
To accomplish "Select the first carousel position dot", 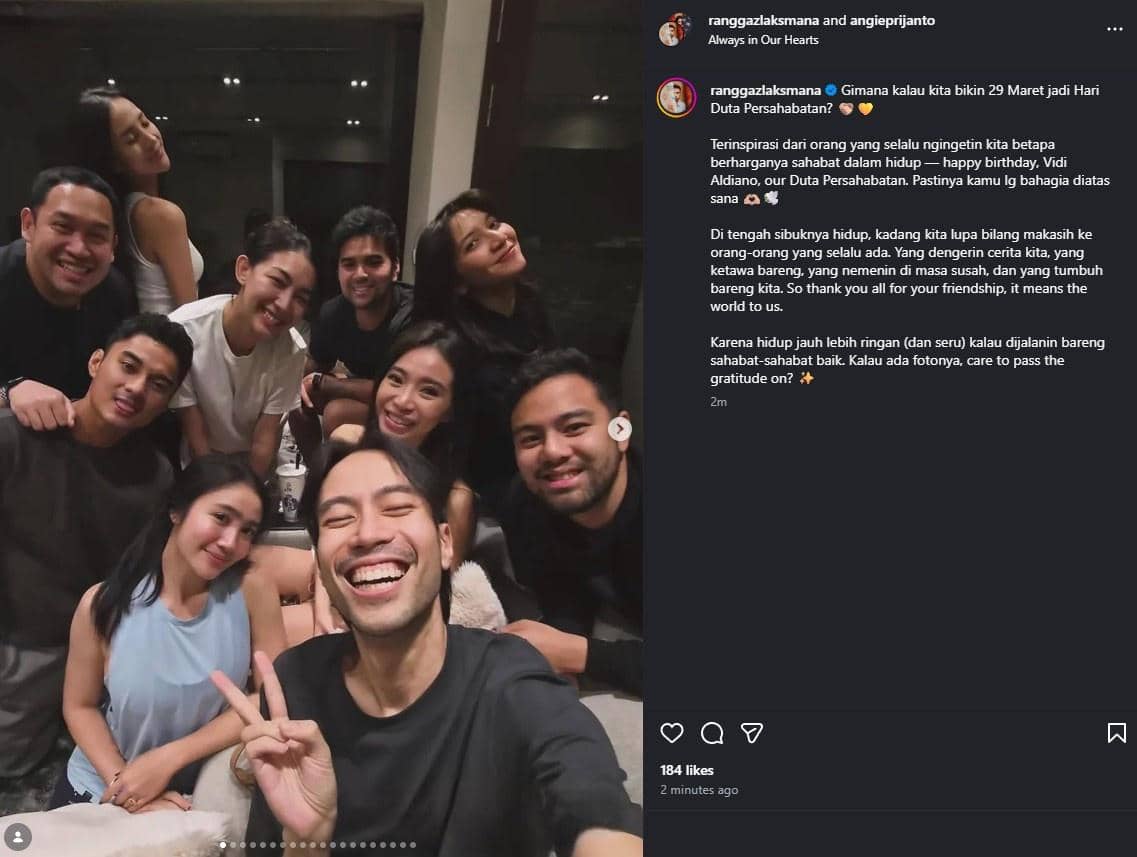I will pos(223,844).
